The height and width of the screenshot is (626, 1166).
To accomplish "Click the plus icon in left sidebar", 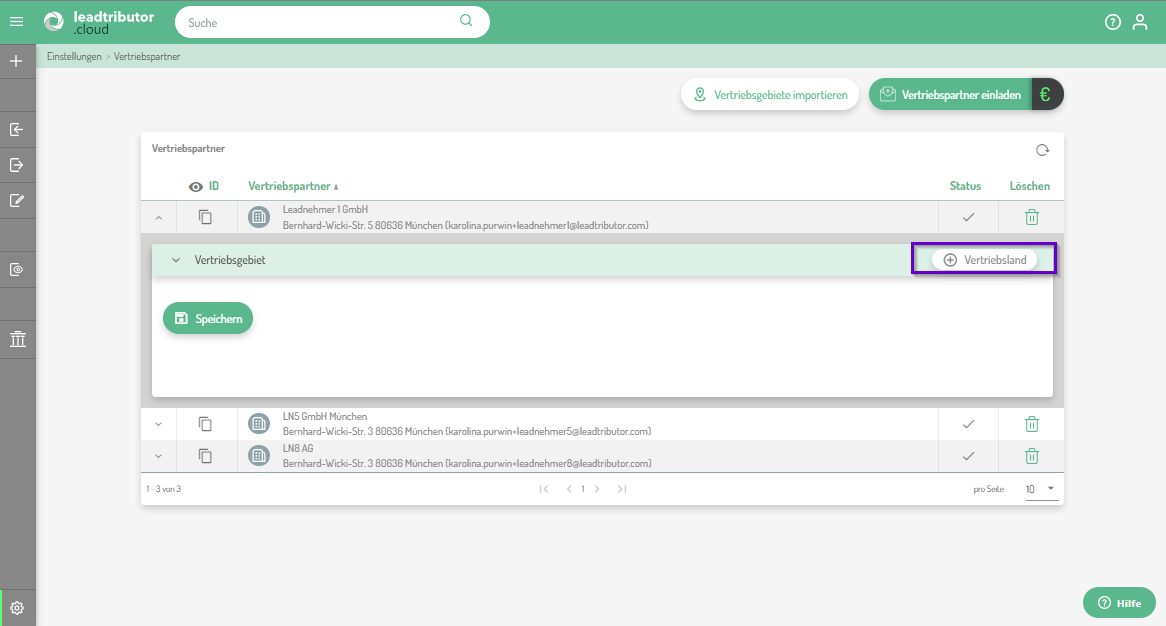I will click(x=17, y=61).
